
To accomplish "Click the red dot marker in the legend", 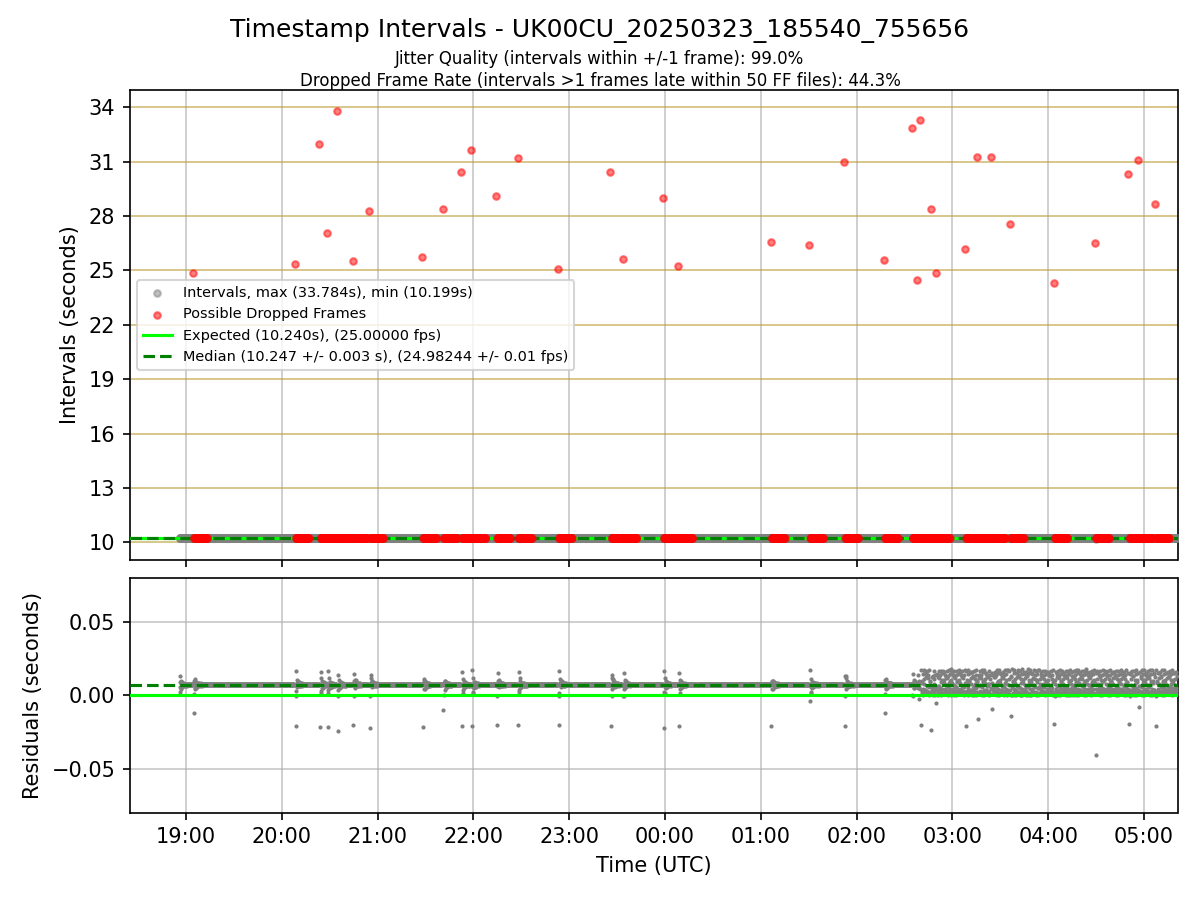I will [157, 314].
